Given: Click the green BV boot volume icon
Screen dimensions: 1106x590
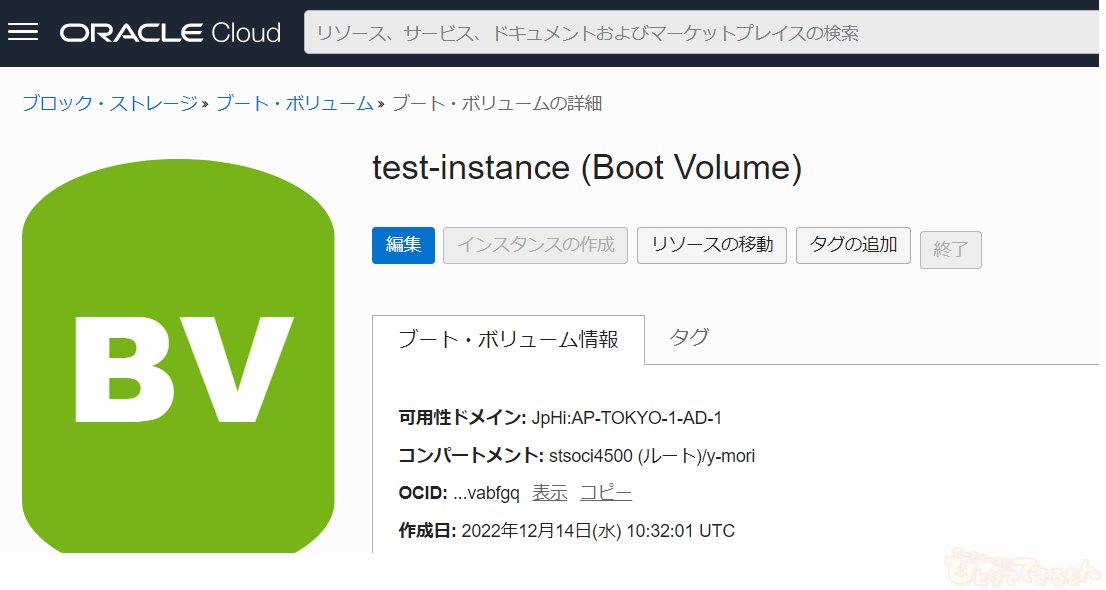Looking at the screenshot, I should 178,356.
